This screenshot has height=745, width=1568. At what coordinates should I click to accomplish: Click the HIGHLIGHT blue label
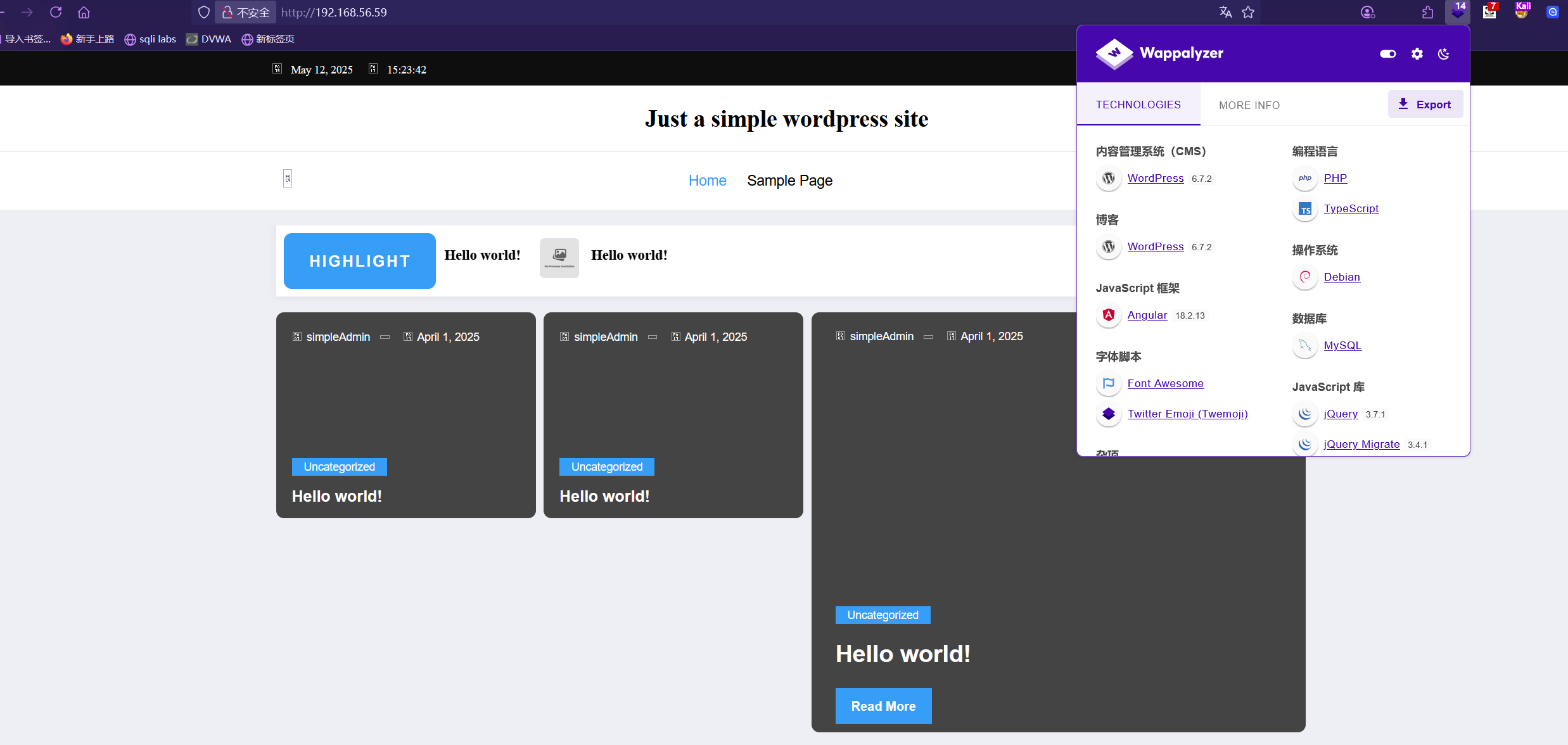(359, 261)
